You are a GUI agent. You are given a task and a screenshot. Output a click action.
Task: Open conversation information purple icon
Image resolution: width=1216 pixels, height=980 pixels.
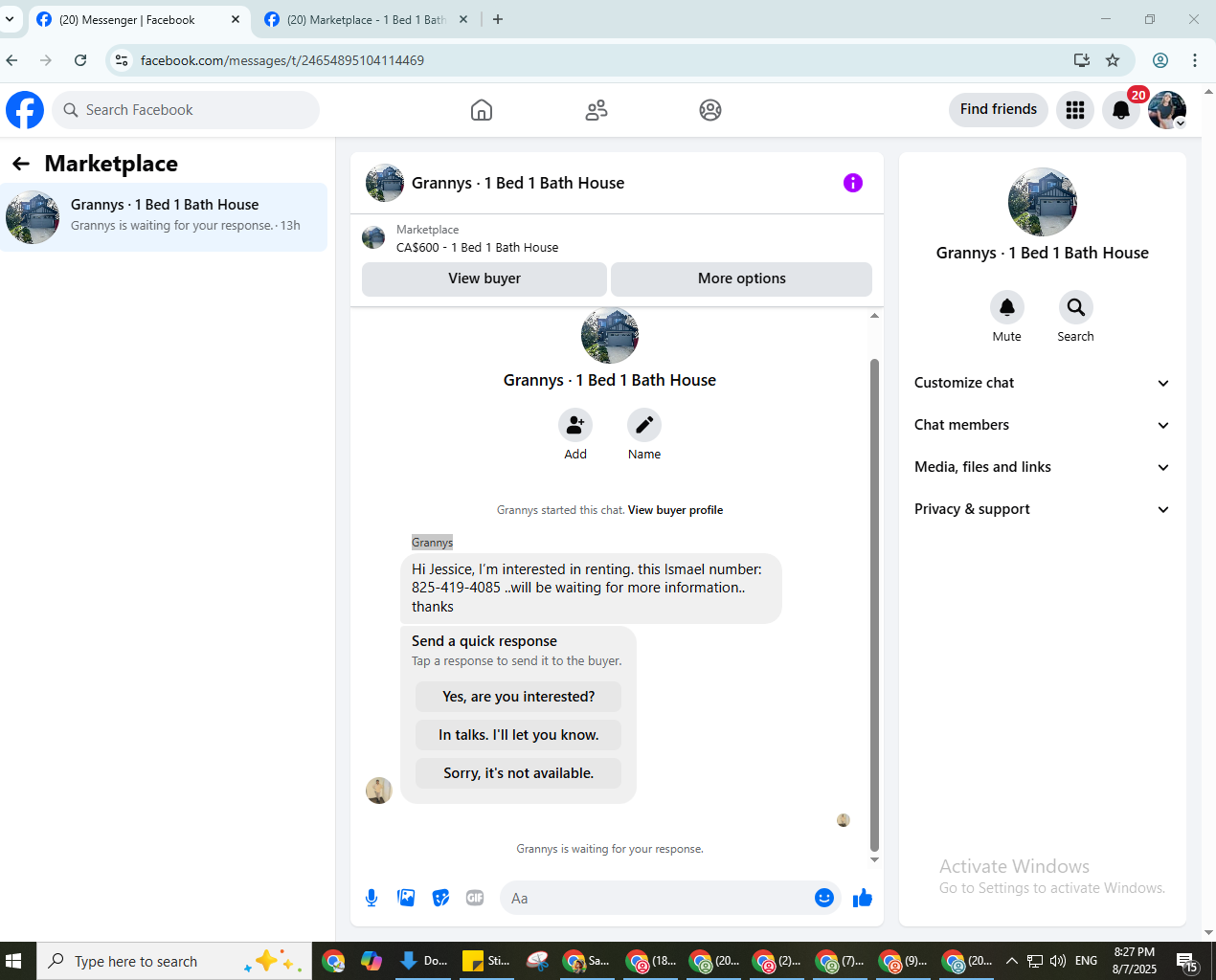(x=853, y=183)
